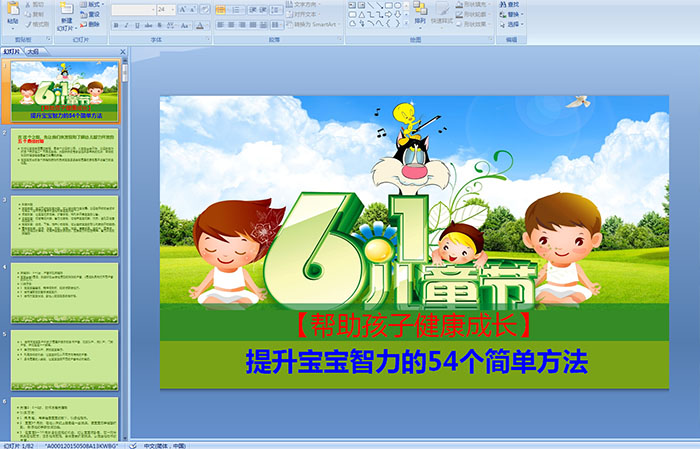The height and width of the screenshot is (449, 700).
Task: Increase the list indent level
Action: pyautogui.click(x=263, y=10)
